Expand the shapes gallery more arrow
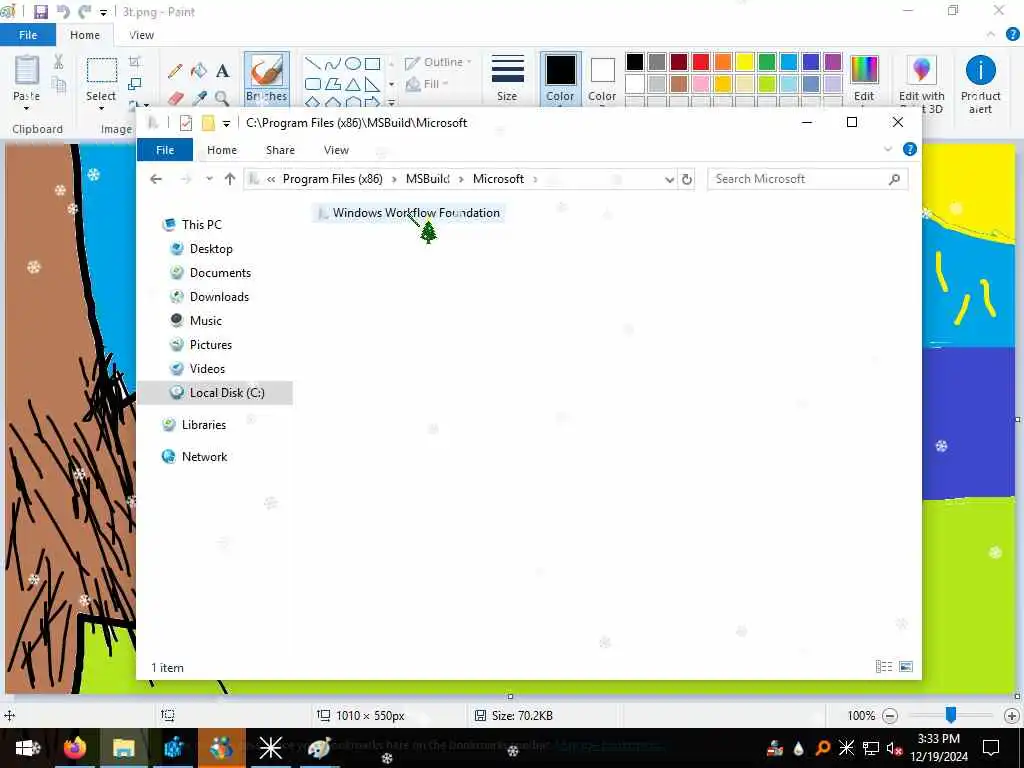Screen dimensions: 1024x768 (x=391, y=103)
